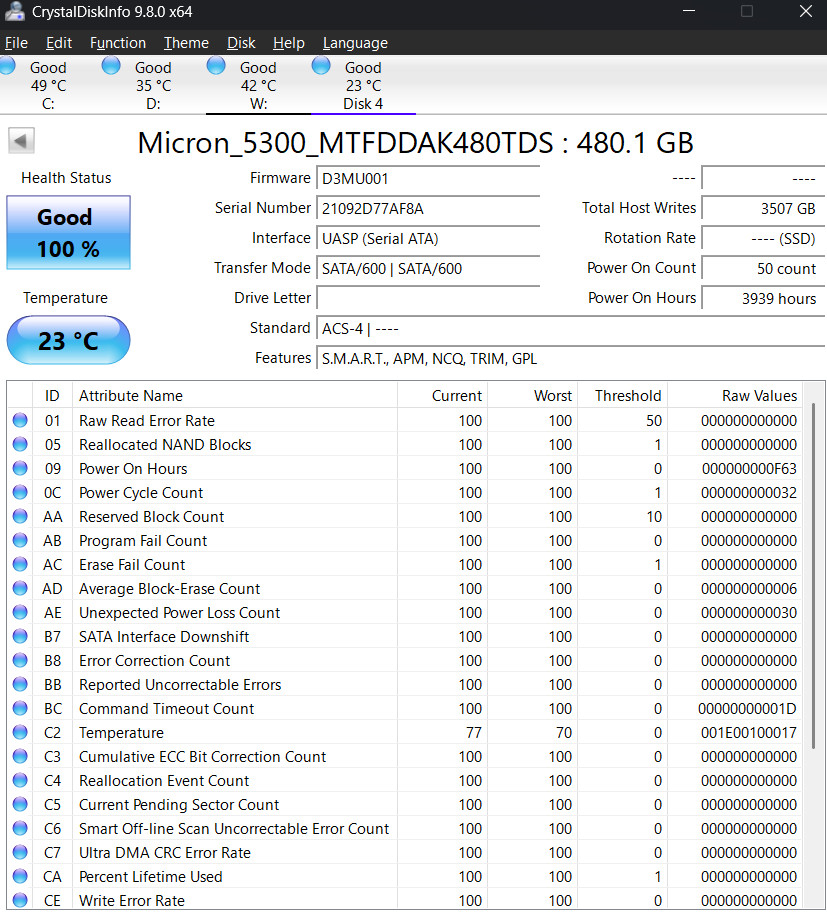The width and height of the screenshot is (827, 915).
Task: Click the Power On Hours value 3939 hours
Action: [x=763, y=298]
